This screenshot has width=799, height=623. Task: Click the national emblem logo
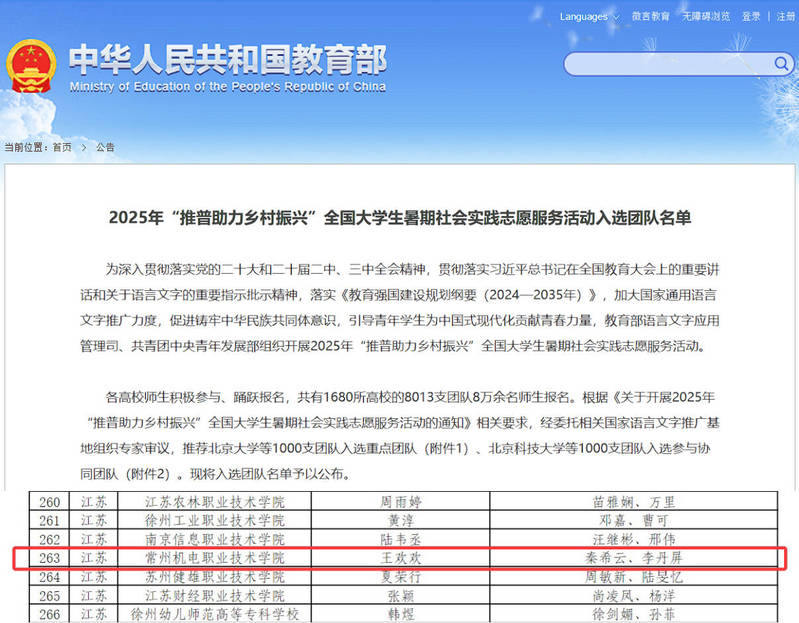(x=31, y=67)
